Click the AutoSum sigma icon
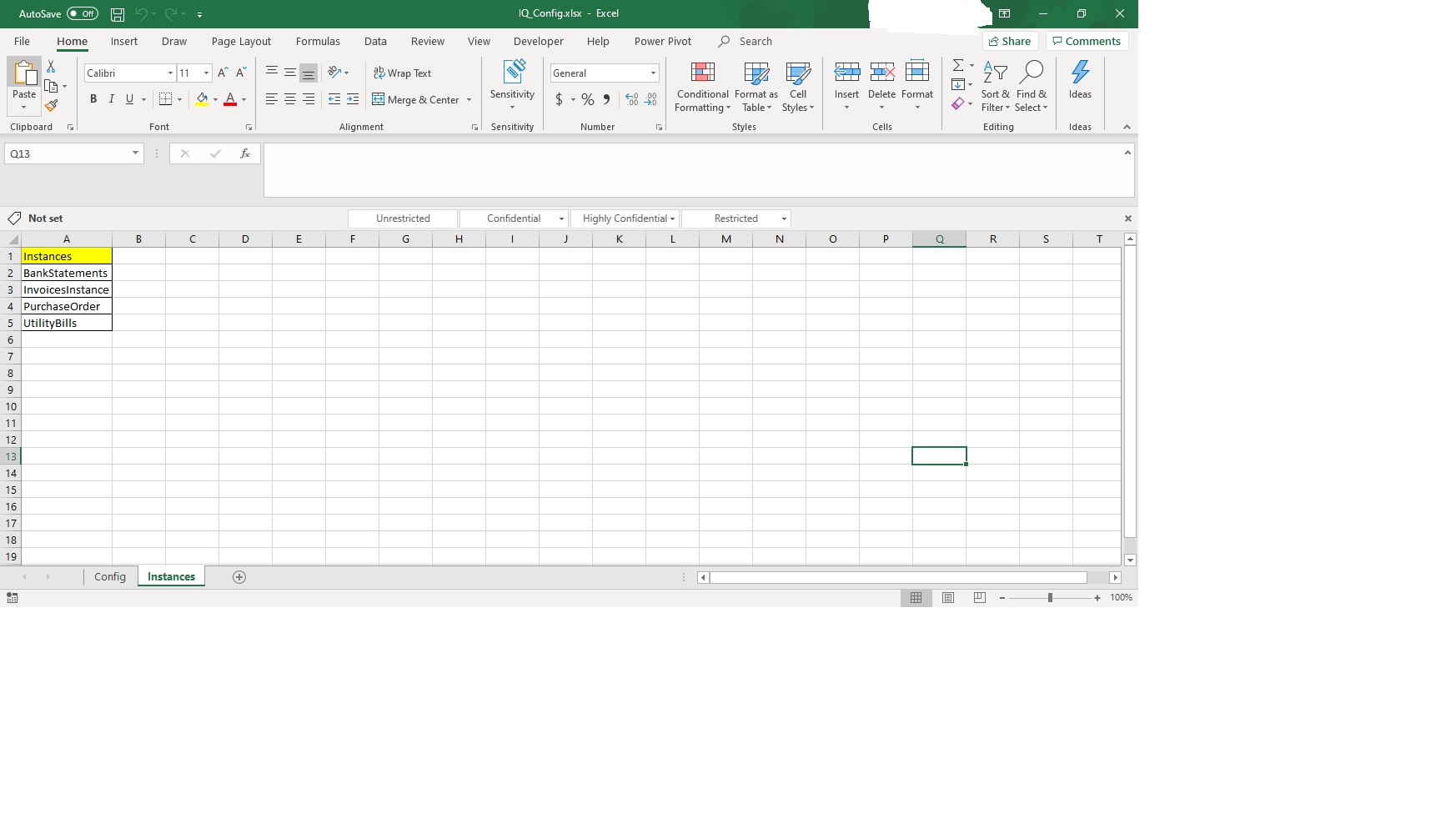Image resolution: width=1456 pixels, height=819 pixels. coord(958,65)
